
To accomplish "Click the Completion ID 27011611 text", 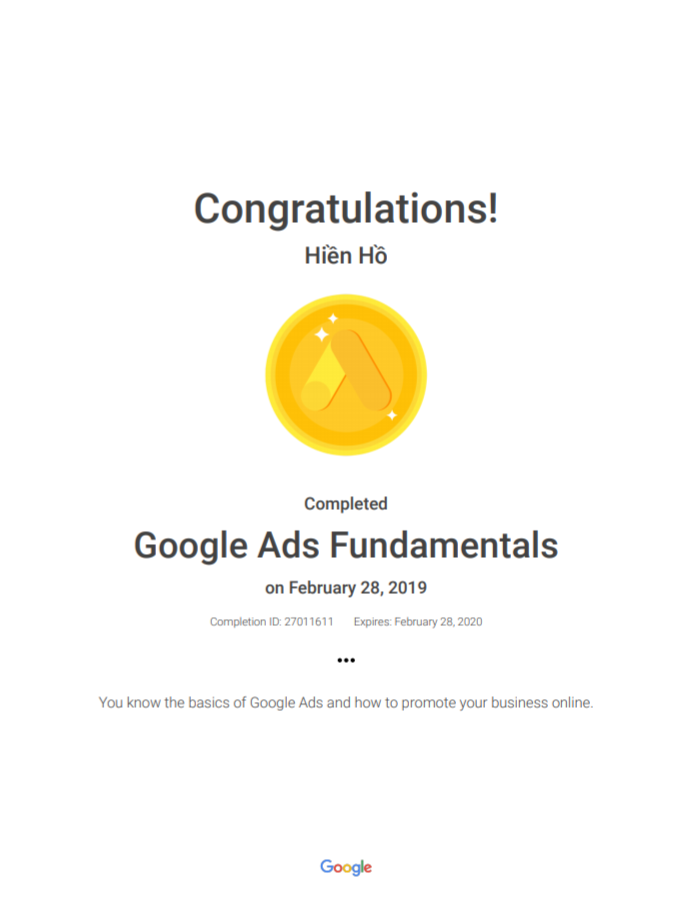I will point(272,622).
